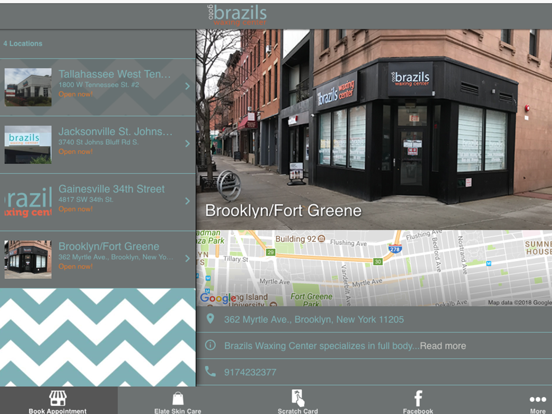
Task: Click Fort Greene Park label on map
Action: coord(311,299)
